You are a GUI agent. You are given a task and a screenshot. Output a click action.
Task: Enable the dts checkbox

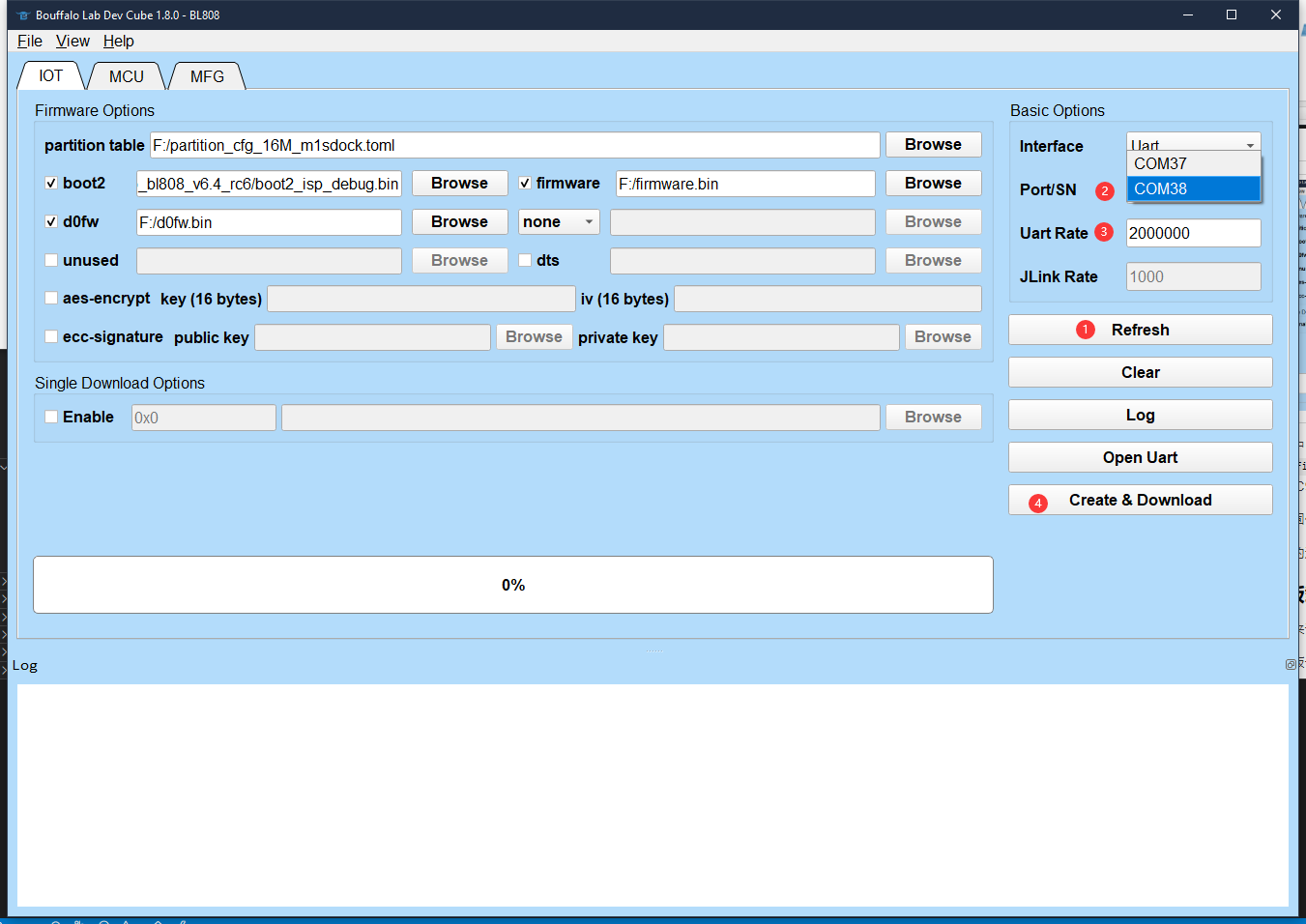pos(525,260)
